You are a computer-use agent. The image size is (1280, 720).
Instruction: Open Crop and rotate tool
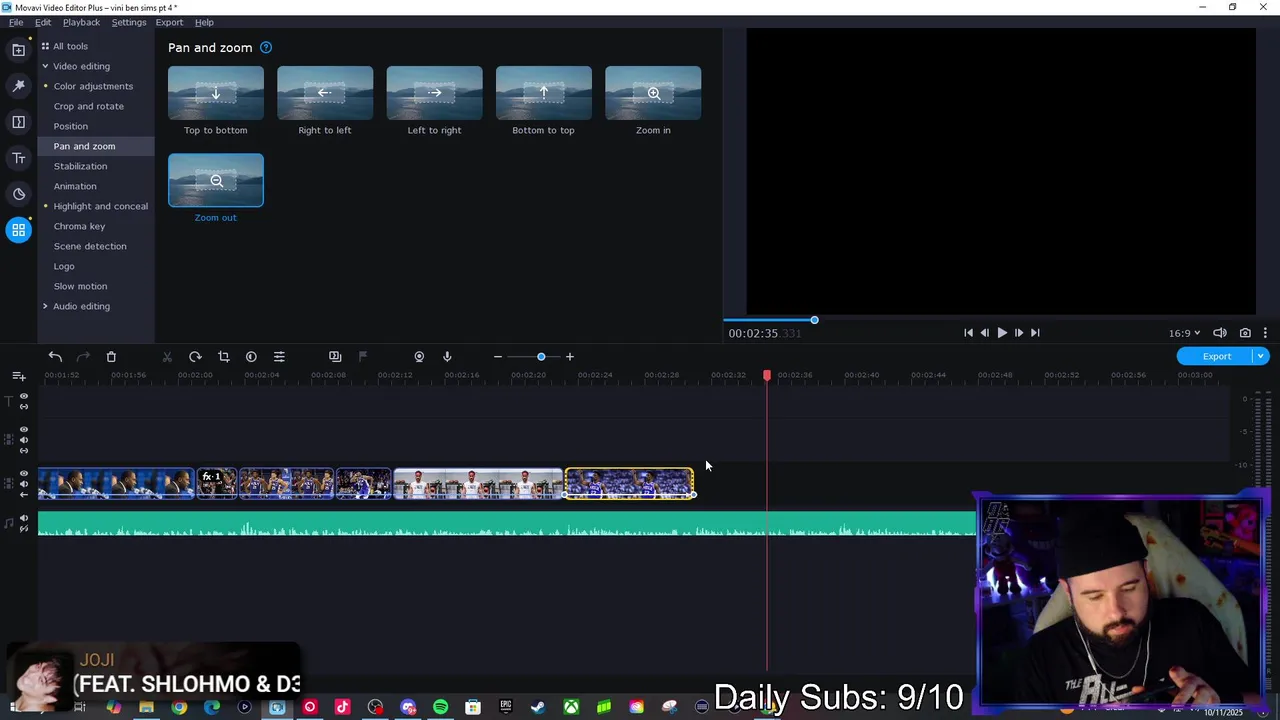click(89, 106)
